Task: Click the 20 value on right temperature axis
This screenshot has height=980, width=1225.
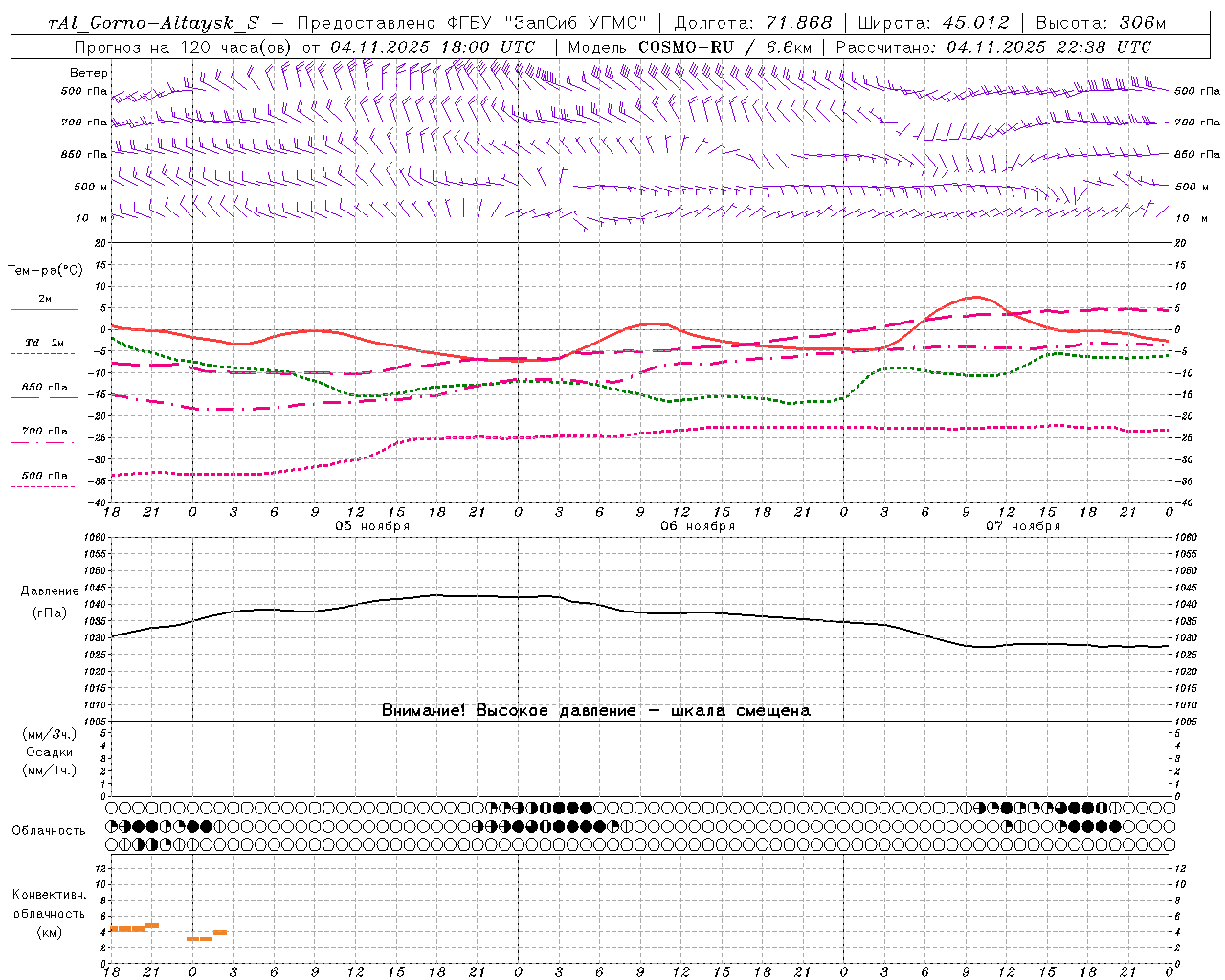Action: pos(1180,243)
